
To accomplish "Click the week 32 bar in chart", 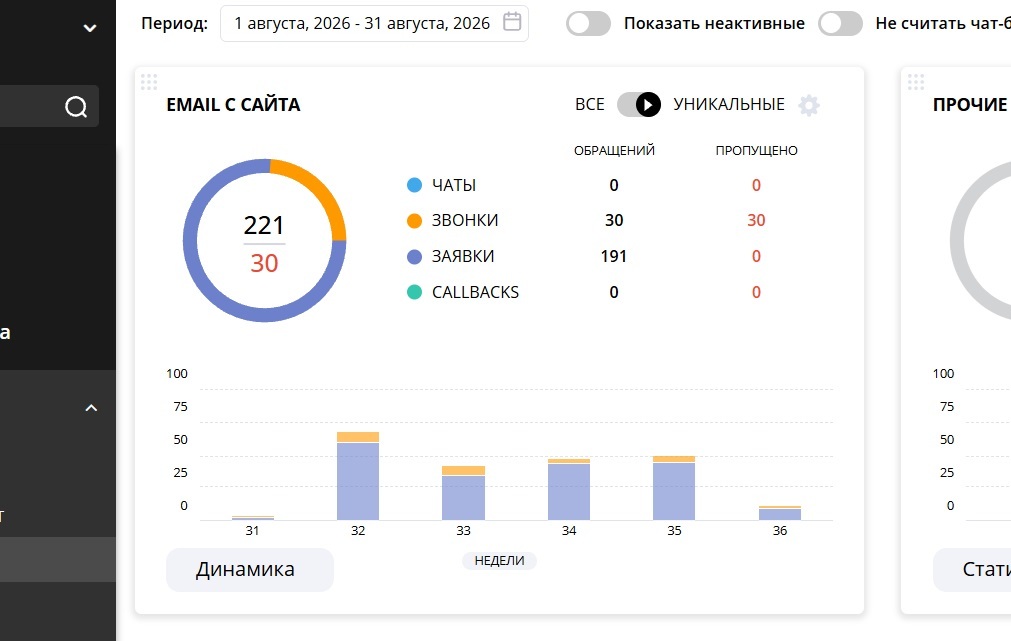I will point(358,476).
